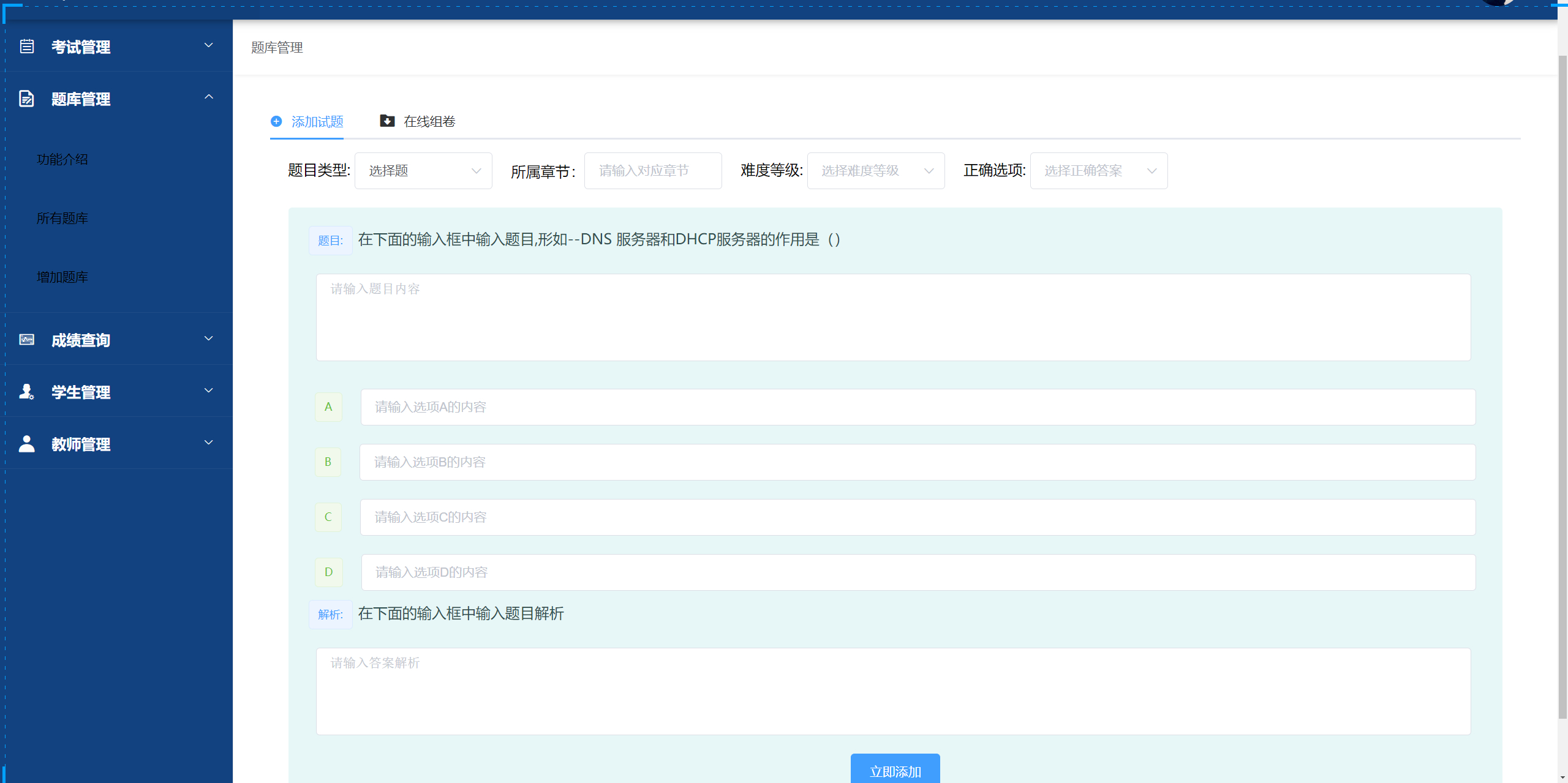Click the student management user icon

click(x=27, y=392)
